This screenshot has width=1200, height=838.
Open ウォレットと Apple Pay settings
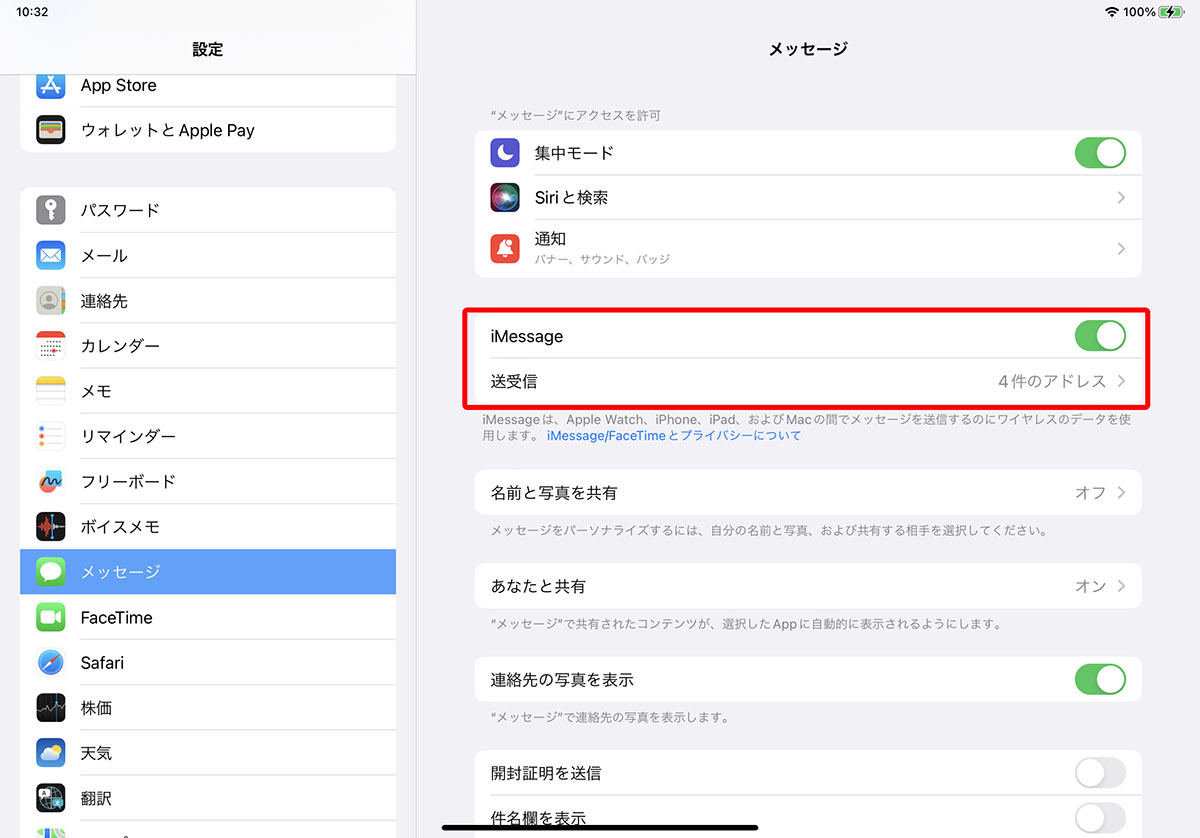(208, 130)
